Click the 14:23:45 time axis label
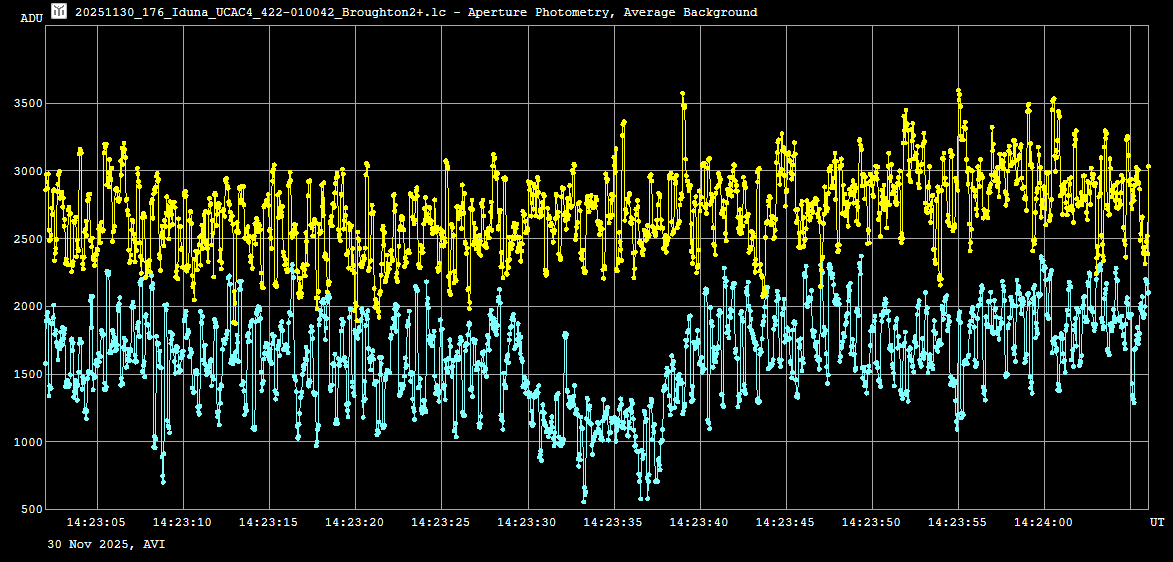Viewport: 1173px width, 562px height. point(786,522)
